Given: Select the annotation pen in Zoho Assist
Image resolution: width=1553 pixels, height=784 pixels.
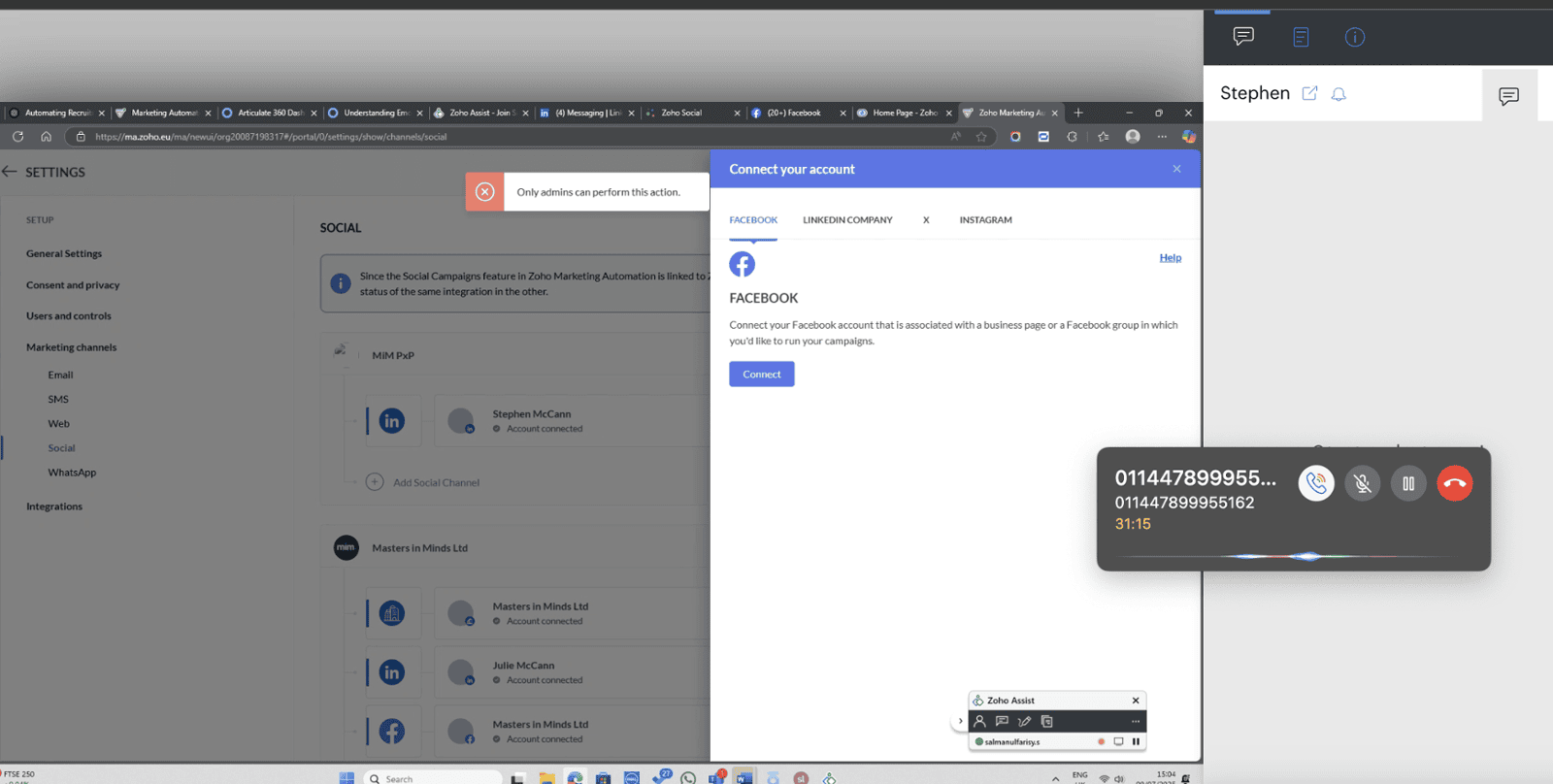Looking at the screenshot, I should pos(1024,721).
